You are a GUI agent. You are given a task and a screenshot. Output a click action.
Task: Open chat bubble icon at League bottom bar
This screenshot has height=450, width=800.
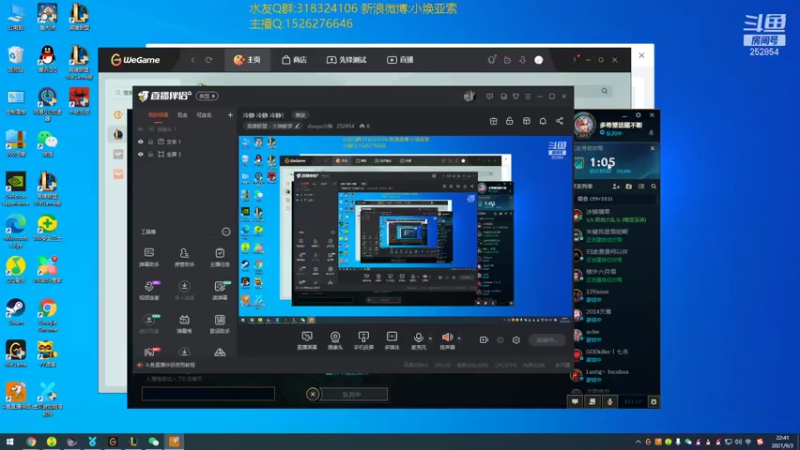click(575, 402)
